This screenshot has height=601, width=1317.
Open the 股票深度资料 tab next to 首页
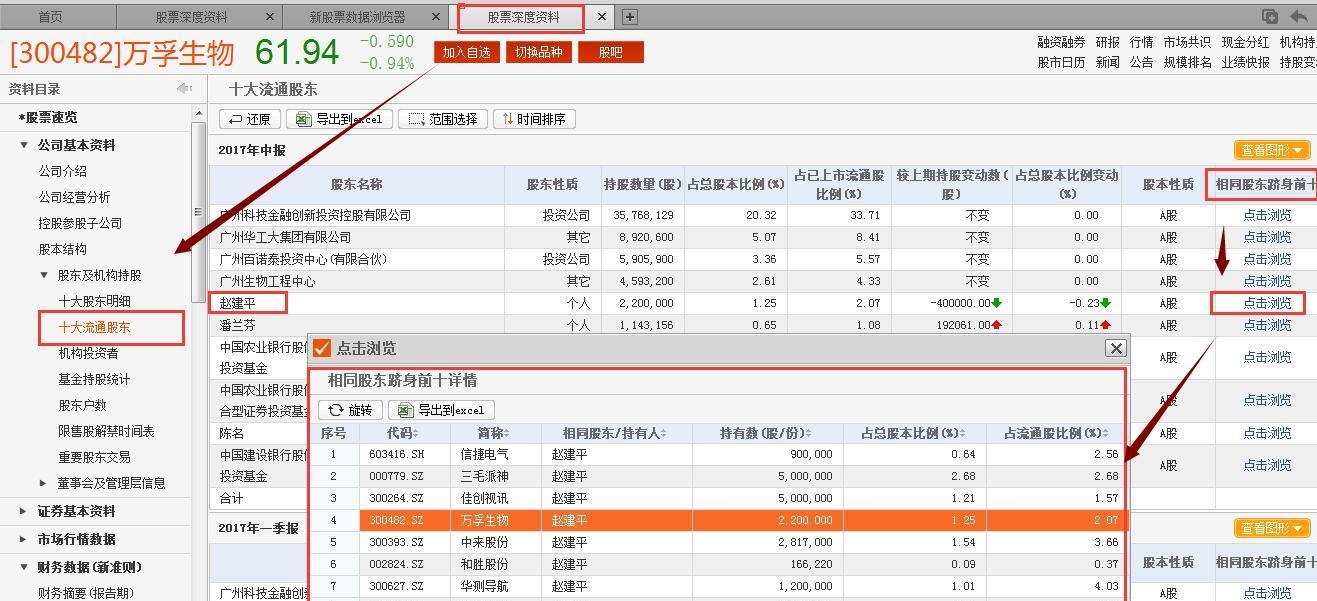pyautogui.click(x=191, y=17)
